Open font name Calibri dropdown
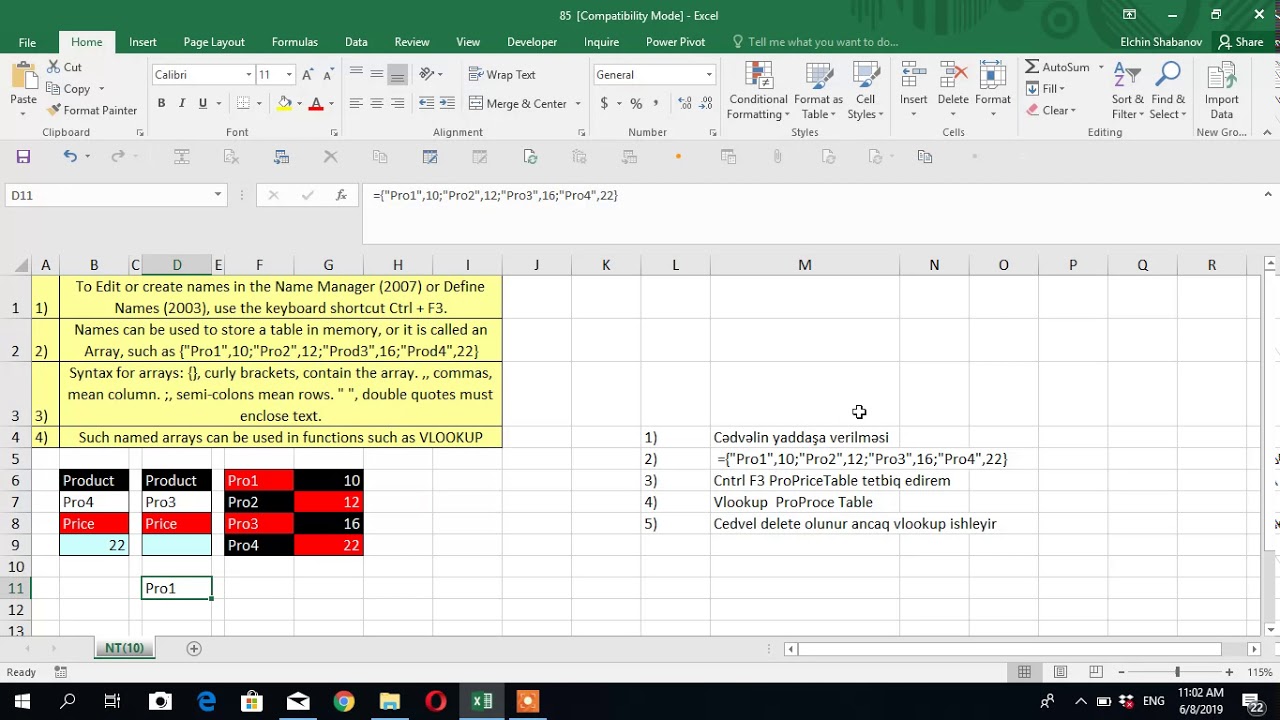The image size is (1280, 720). click(248, 75)
